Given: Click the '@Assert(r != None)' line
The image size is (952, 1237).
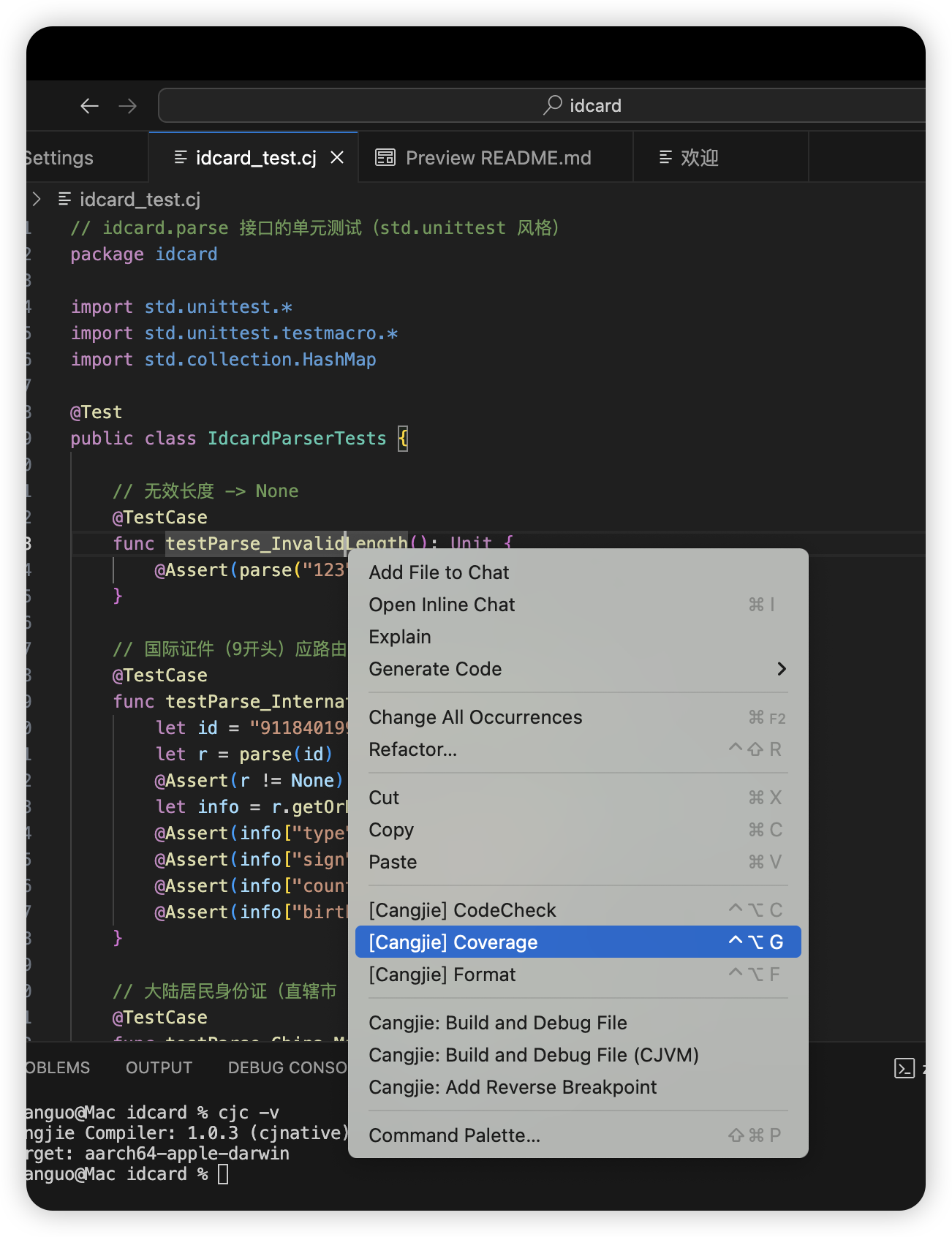Looking at the screenshot, I should [x=249, y=781].
